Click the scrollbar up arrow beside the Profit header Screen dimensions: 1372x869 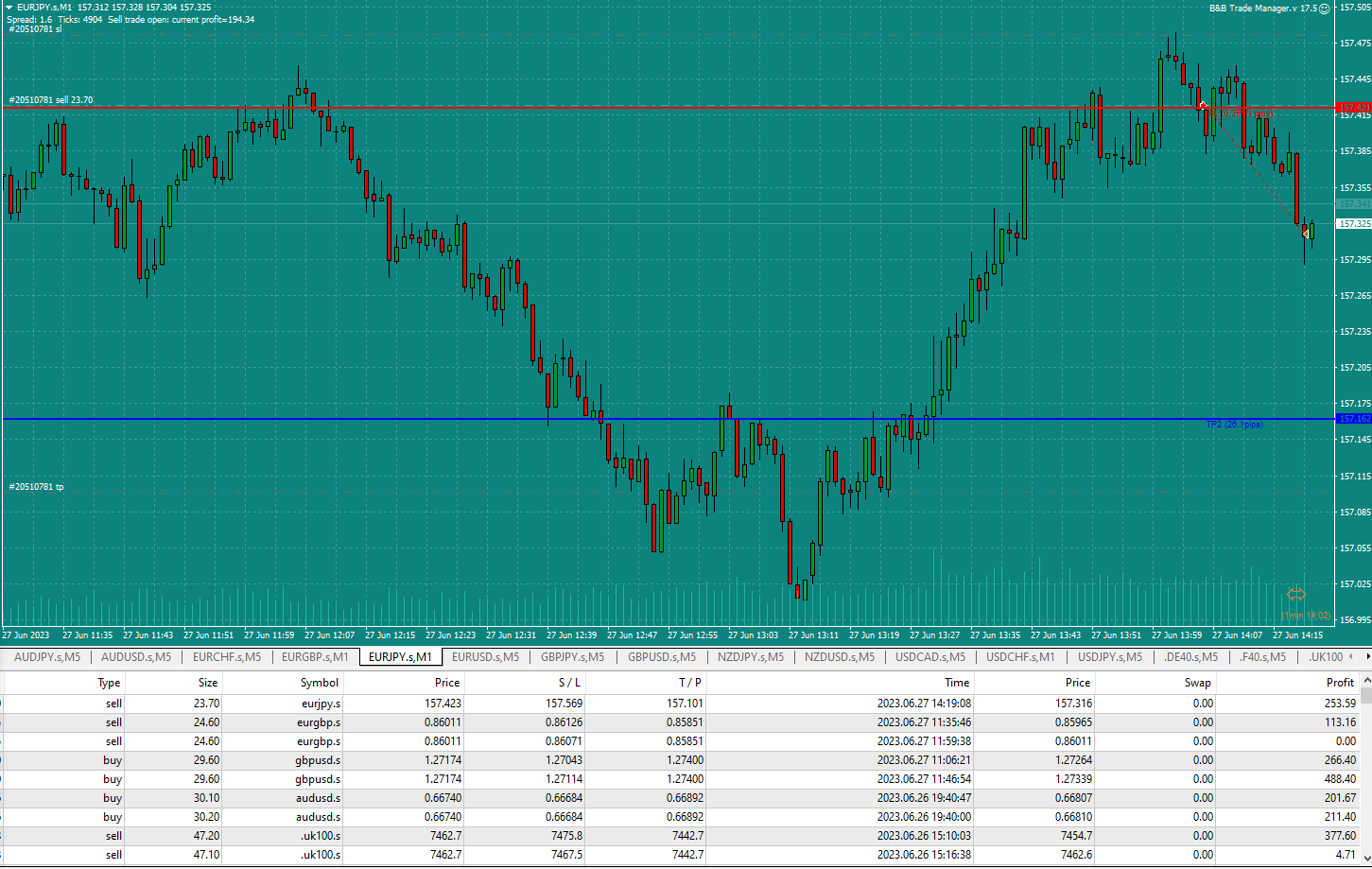(1365, 681)
